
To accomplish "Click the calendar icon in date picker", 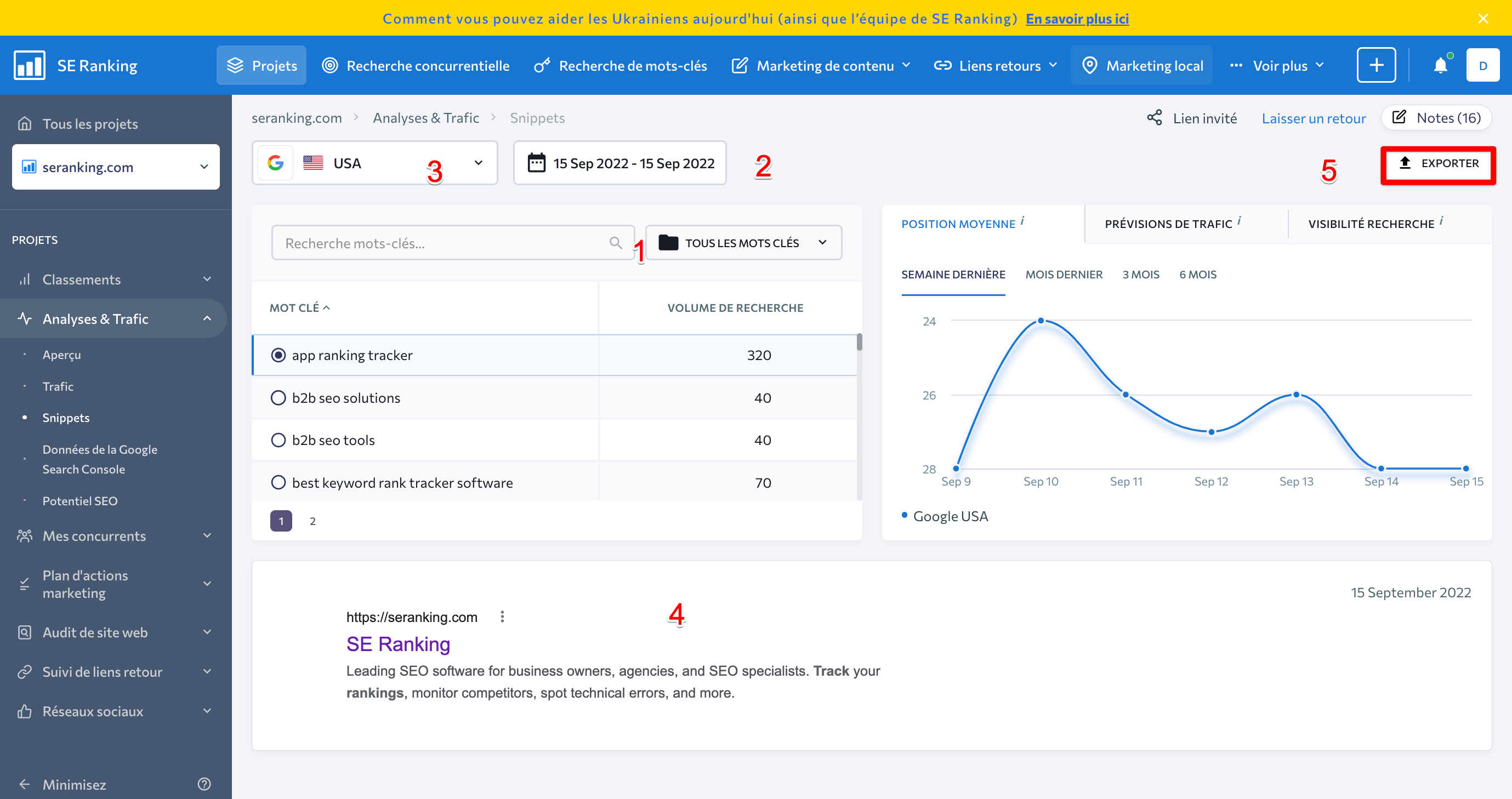I will 536,163.
